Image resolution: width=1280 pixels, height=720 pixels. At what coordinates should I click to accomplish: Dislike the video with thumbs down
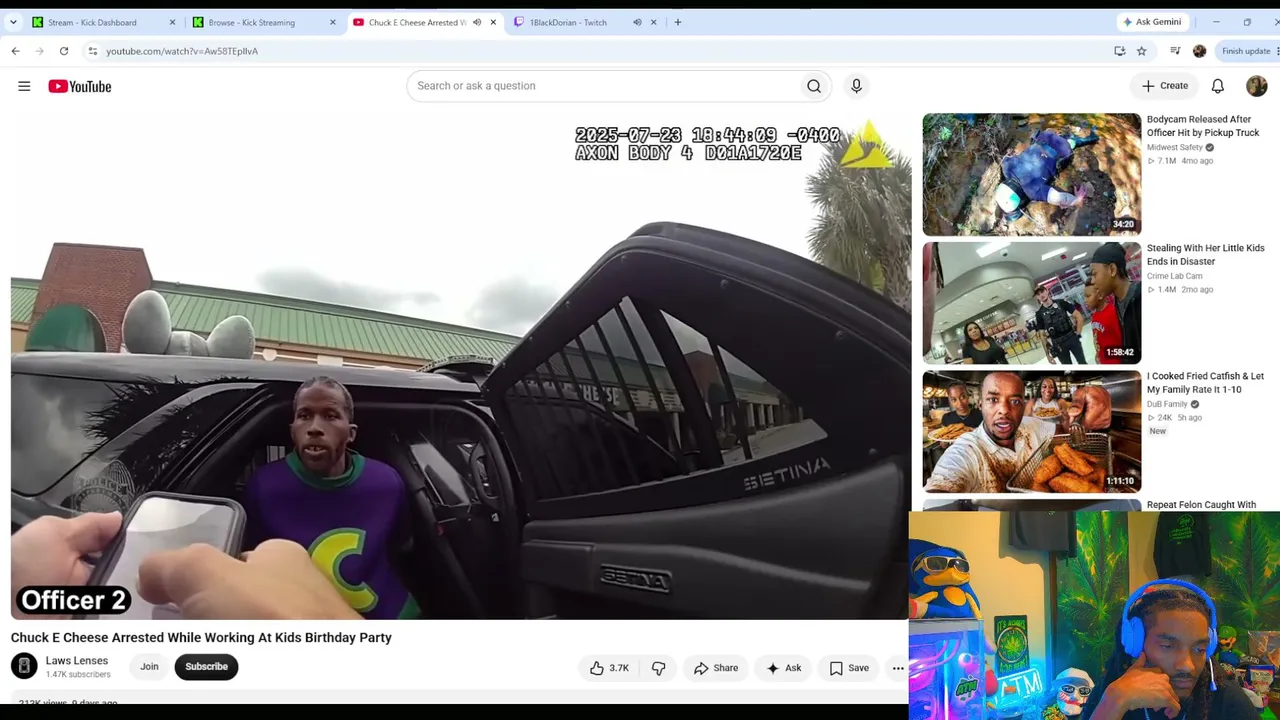pyautogui.click(x=658, y=668)
